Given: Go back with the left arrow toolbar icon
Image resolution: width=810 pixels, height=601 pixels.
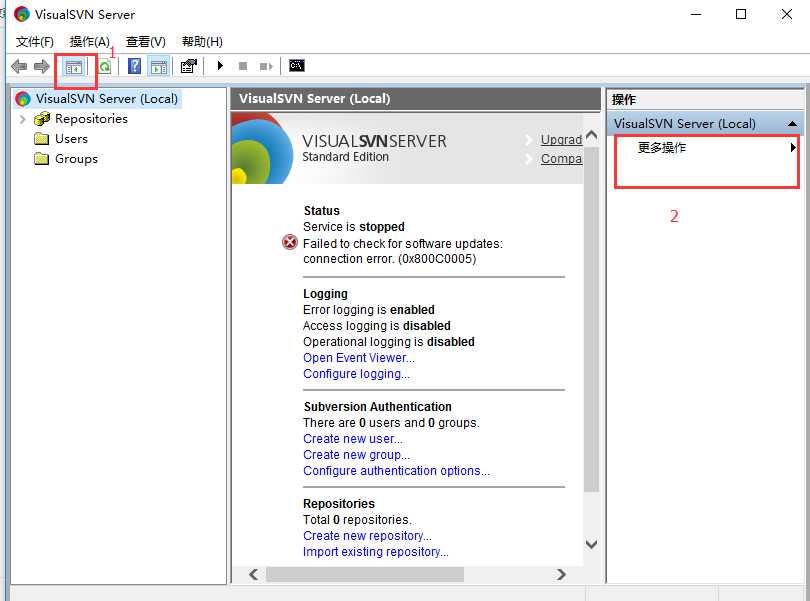Looking at the screenshot, I should pyautogui.click(x=19, y=66).
